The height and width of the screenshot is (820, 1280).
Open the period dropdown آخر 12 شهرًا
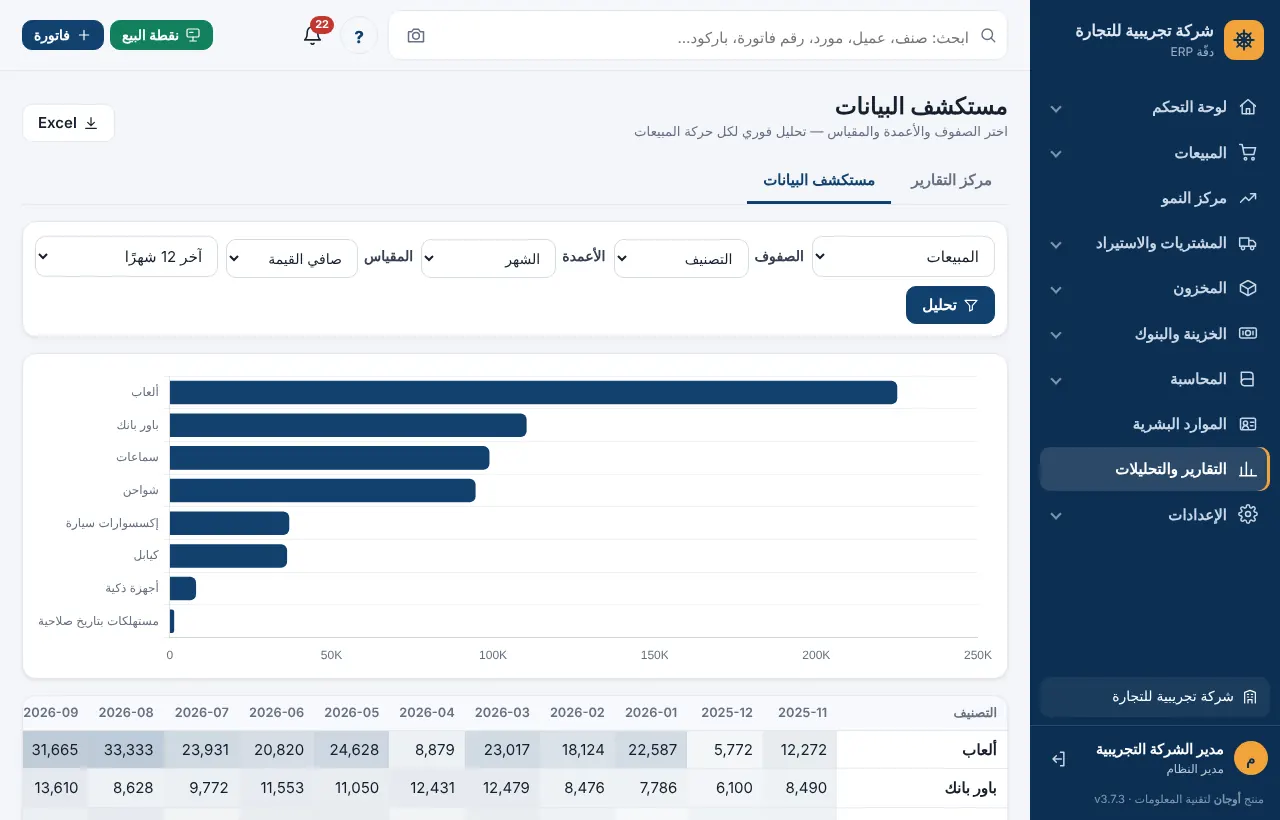coord(126,257)
